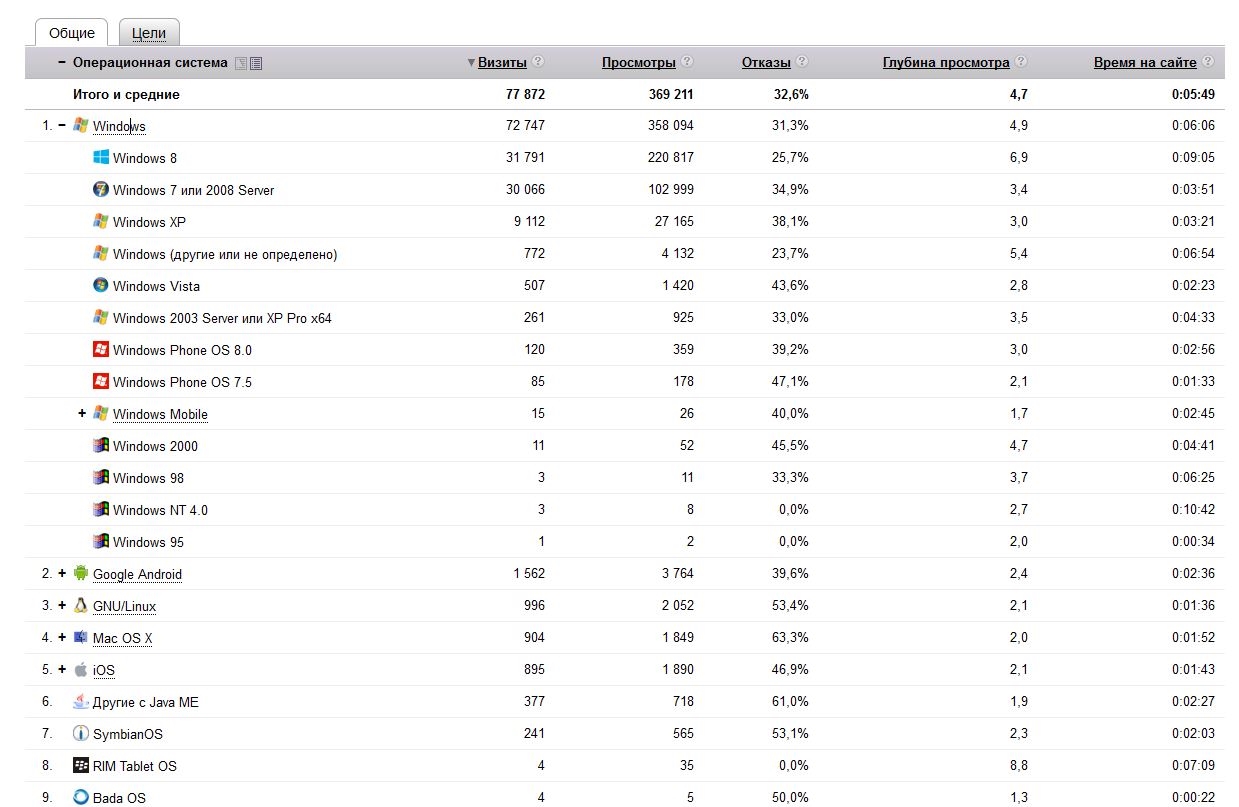Click the Windows XP flag icon
1239x807 pixels.
click(x=101, y=221)
